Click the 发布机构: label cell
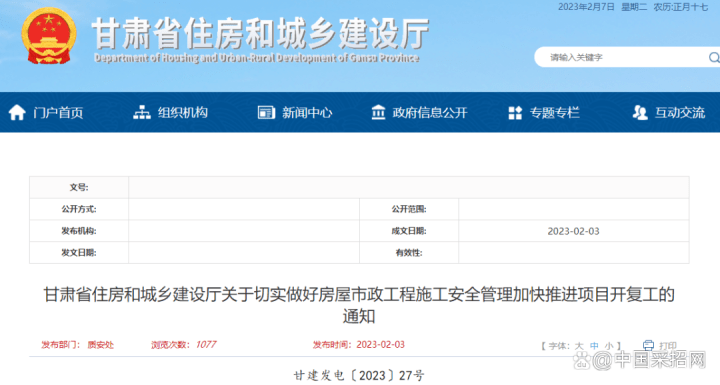The height and width of the screenshot is (385, 720). coord(79,231)
